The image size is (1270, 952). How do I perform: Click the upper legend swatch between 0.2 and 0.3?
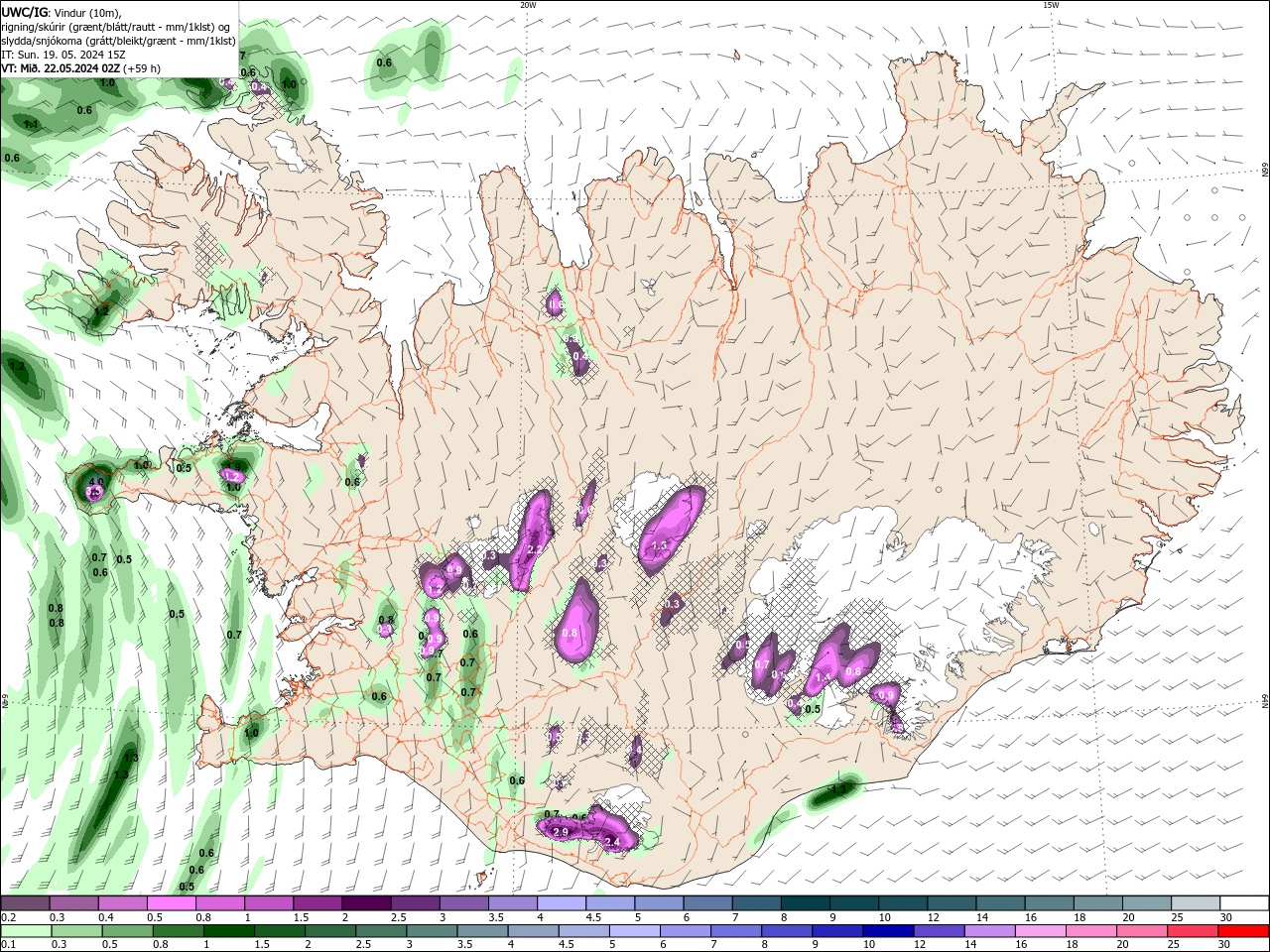[x=27, y=903]
